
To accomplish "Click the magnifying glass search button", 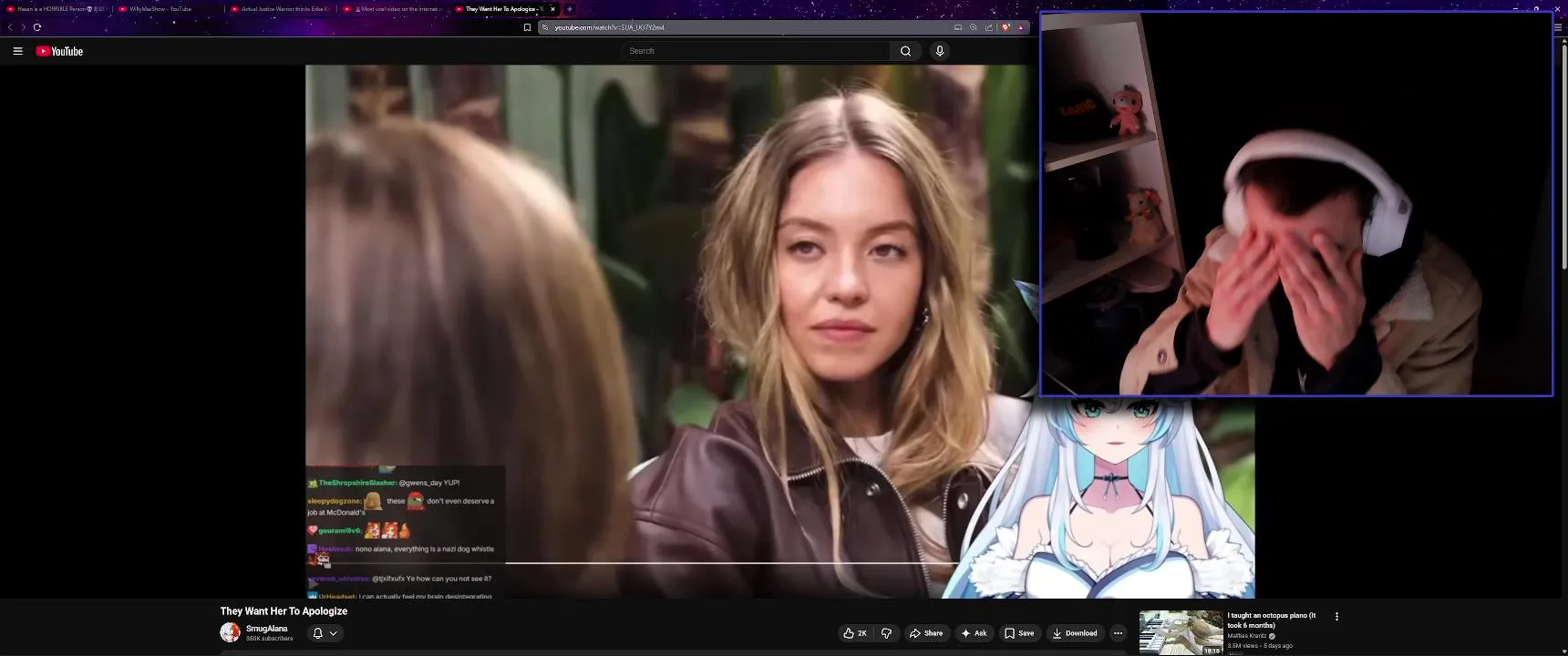I will click(x=905, y=51).
